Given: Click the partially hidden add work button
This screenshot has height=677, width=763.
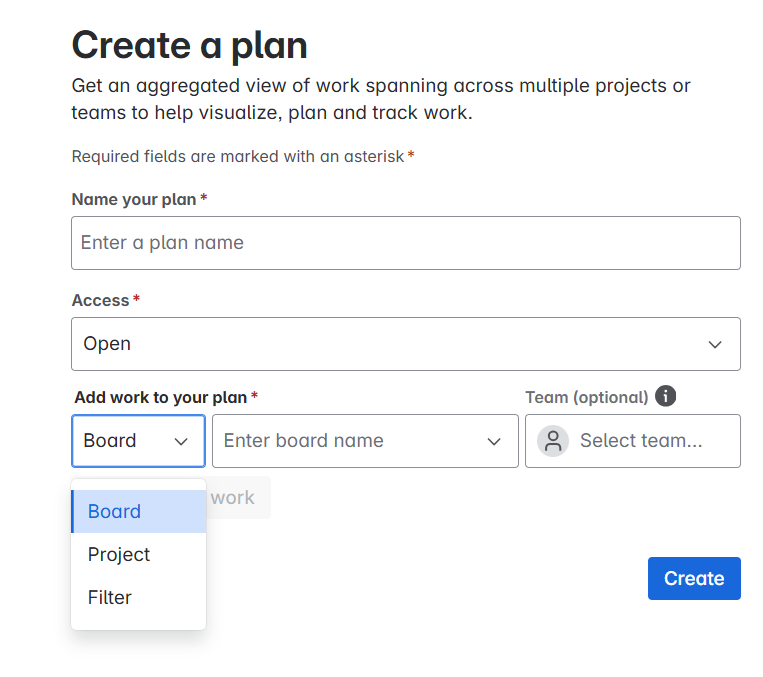Looking at the screenshot, I should [x=238, y=497].
